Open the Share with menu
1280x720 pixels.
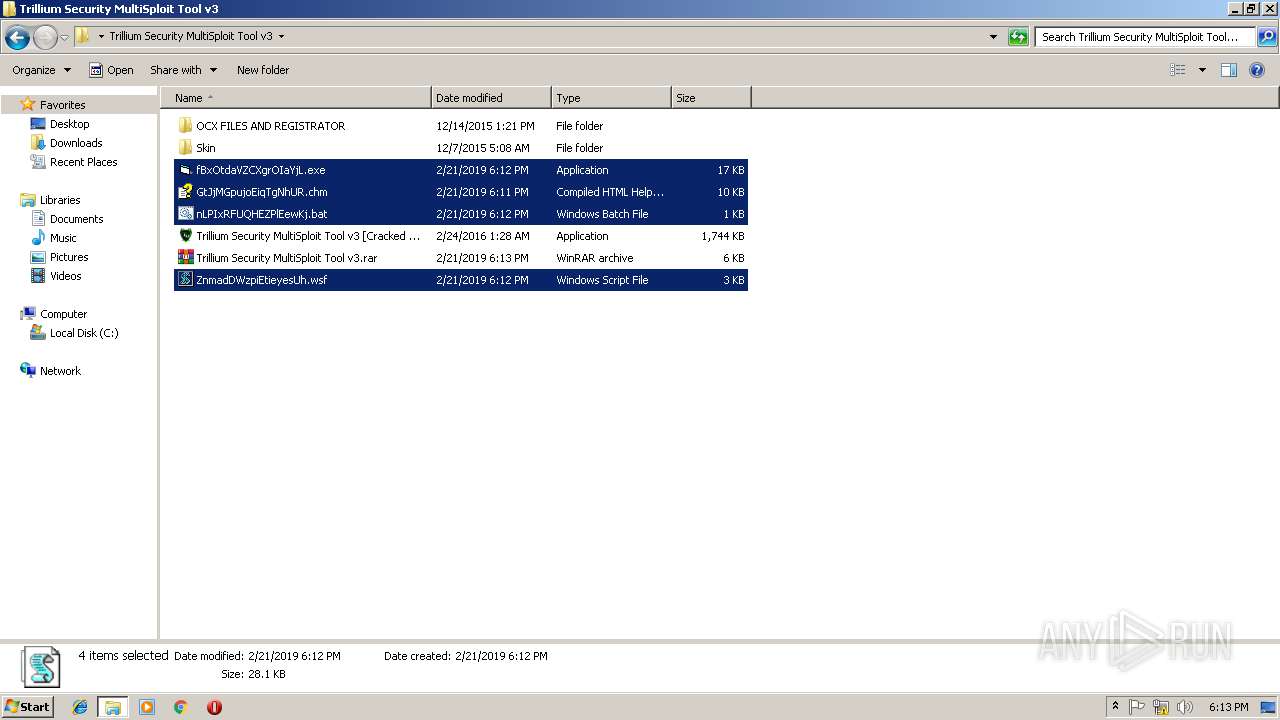pyautogui.click(x=183, y=70)
